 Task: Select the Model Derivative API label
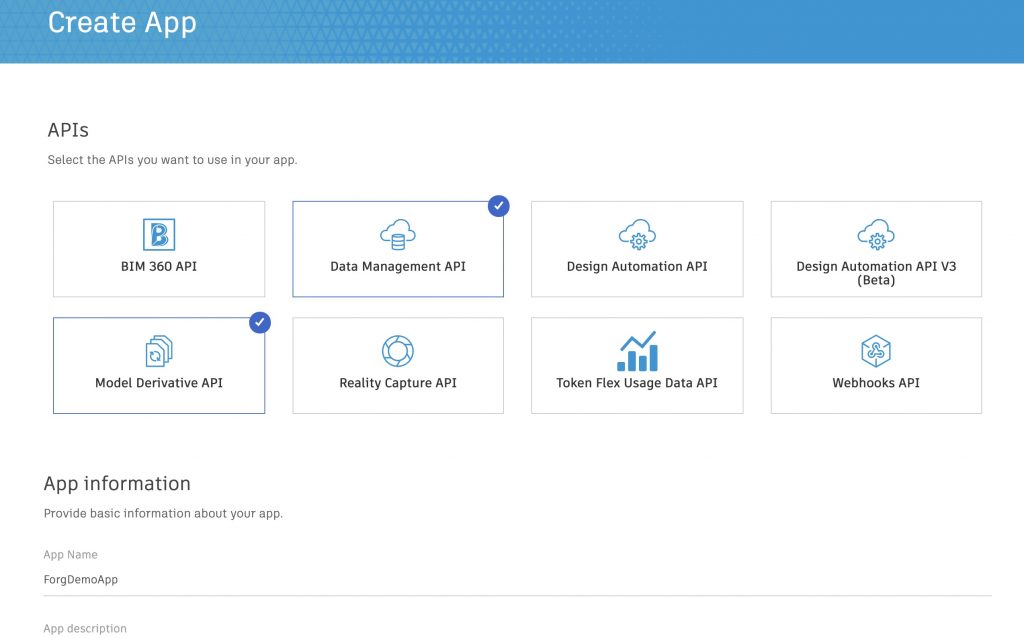click(159, 383)
